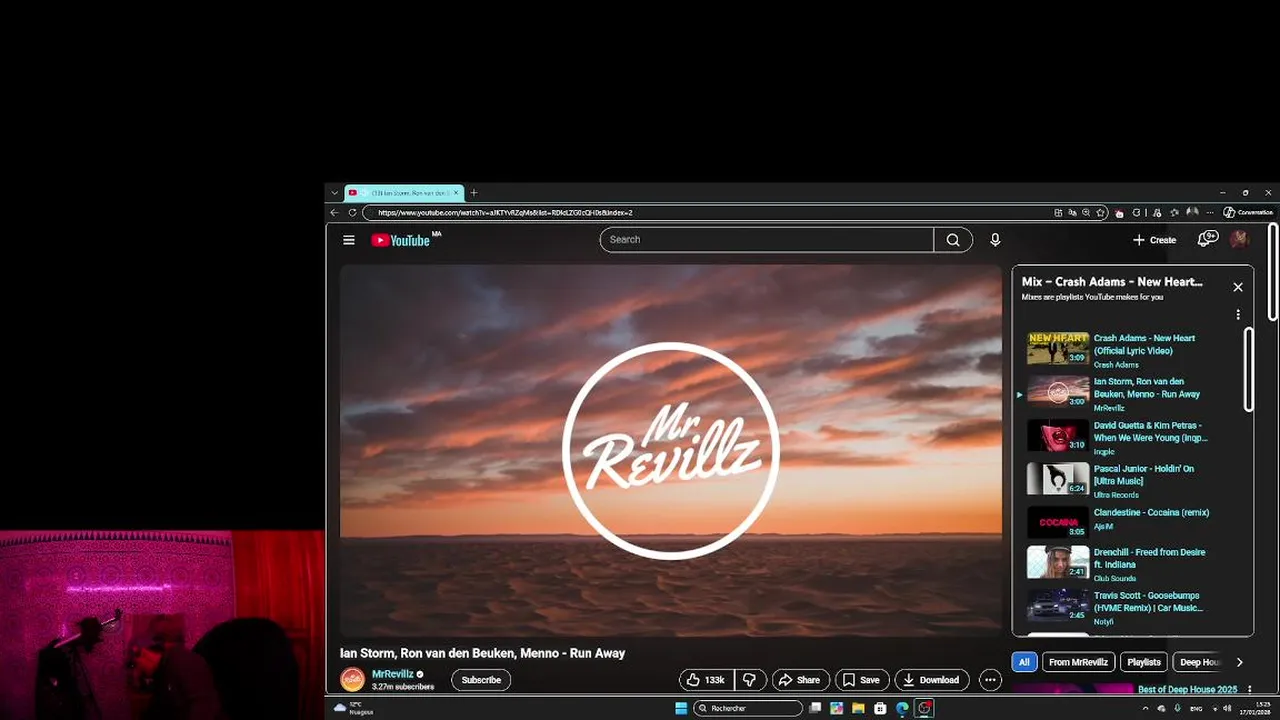
Task: Open the weather widget on taskbar
Action: [x=353, y=708]
